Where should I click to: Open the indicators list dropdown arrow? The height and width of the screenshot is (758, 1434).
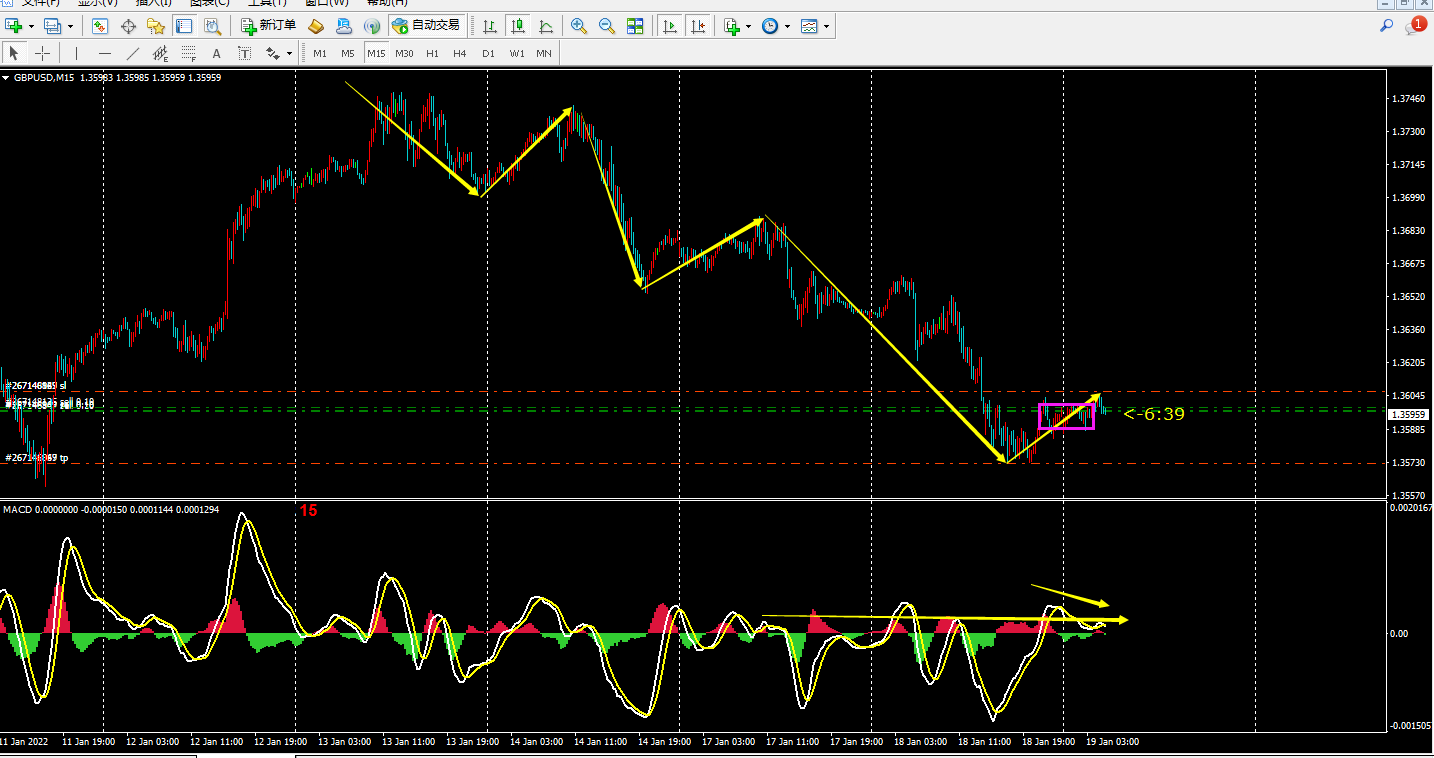coord(749,27)
